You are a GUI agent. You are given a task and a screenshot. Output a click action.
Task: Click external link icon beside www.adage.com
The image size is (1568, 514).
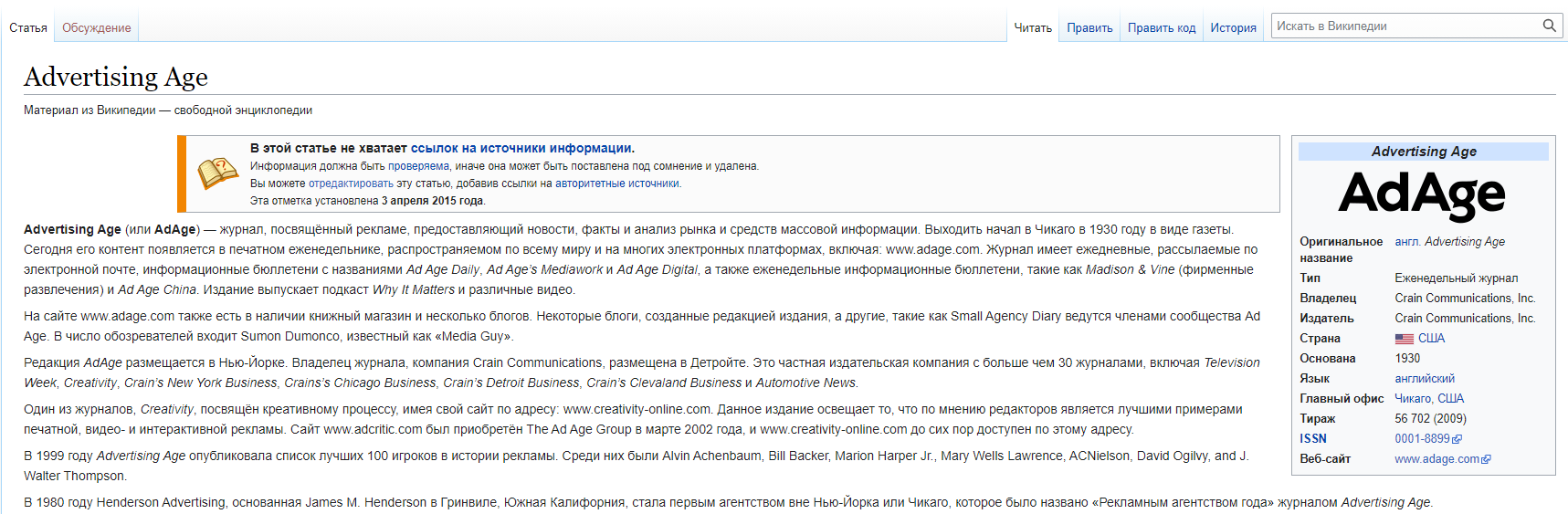[1487, 459]
